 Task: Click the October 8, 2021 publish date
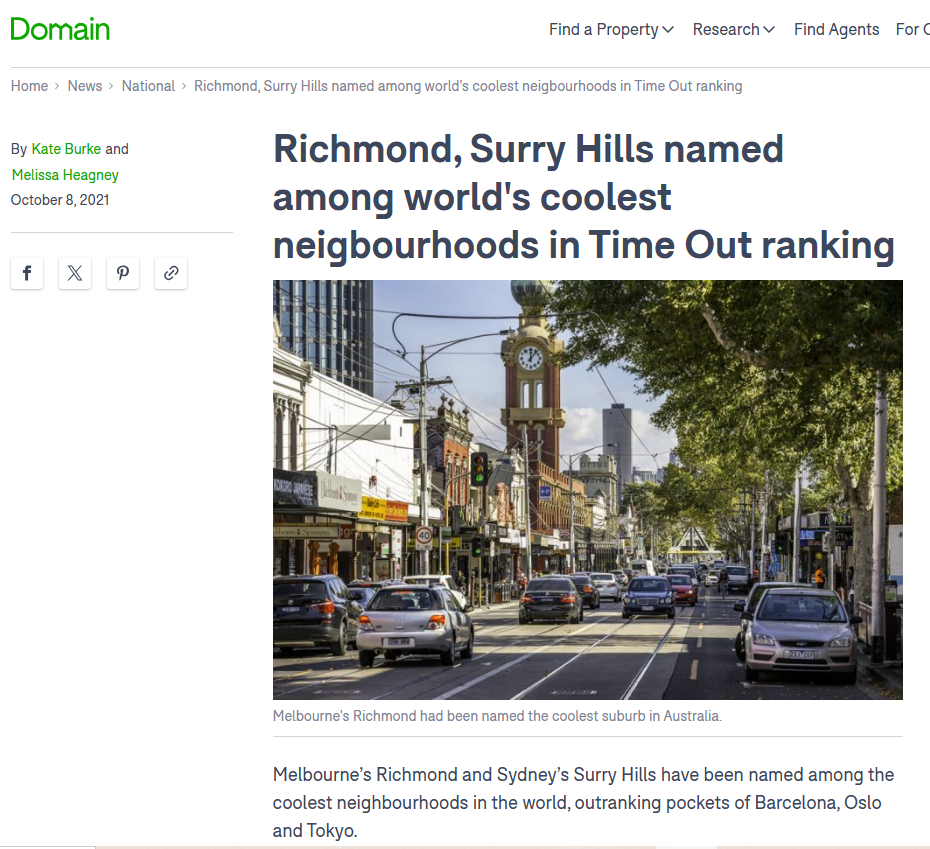(60, 200)
